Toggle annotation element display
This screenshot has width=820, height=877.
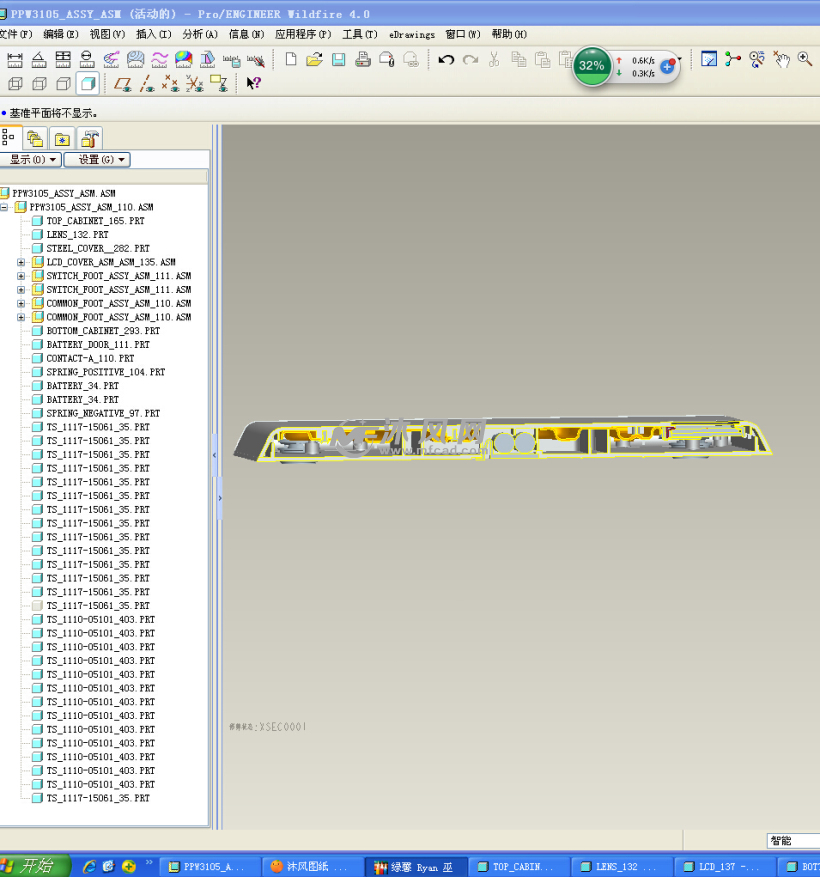click(218, 84)
